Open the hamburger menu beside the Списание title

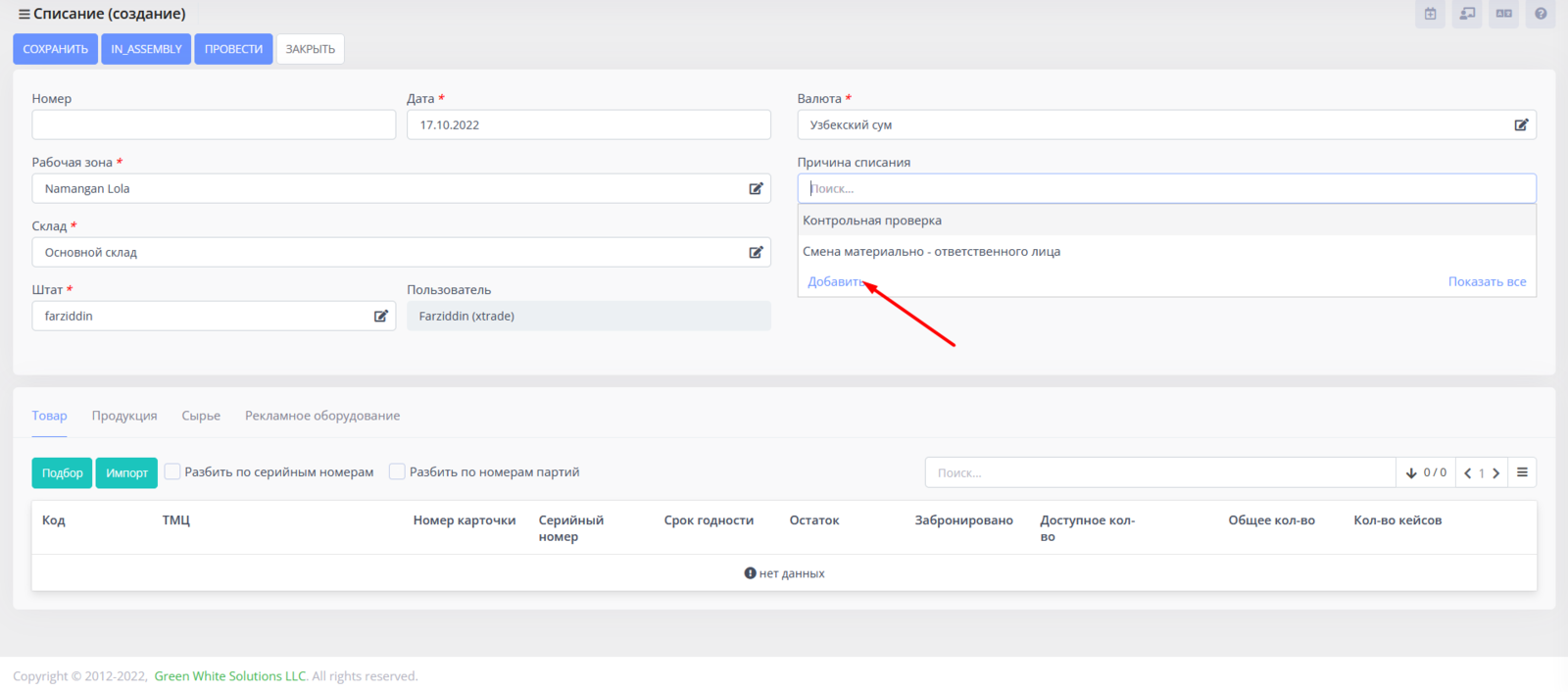(x=24, y=15)
